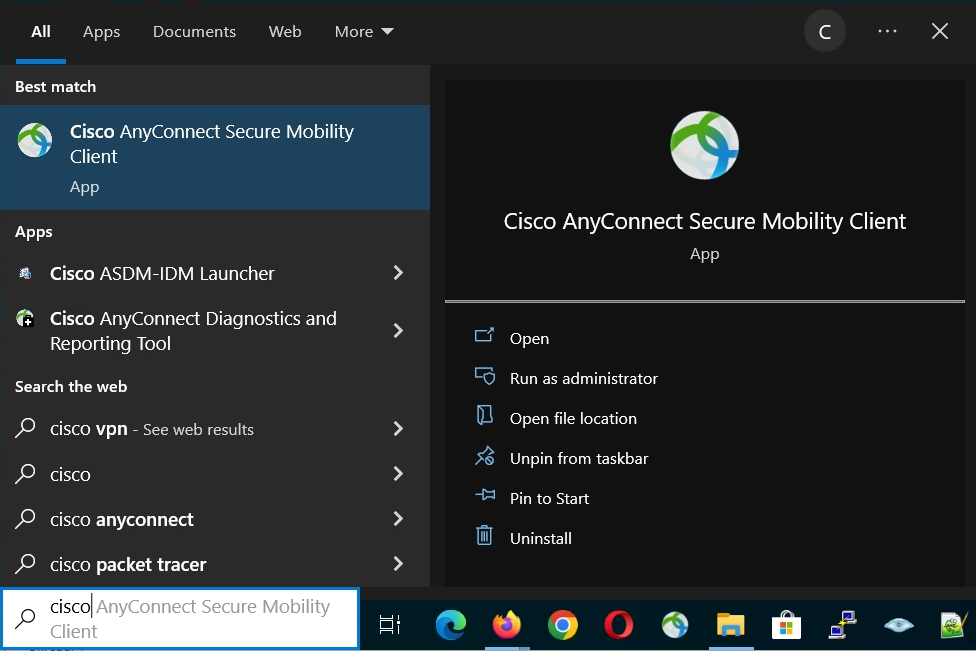Expand AnyConnect Diagnostics and Reporting Tool arrow

(x=398, y=331)
